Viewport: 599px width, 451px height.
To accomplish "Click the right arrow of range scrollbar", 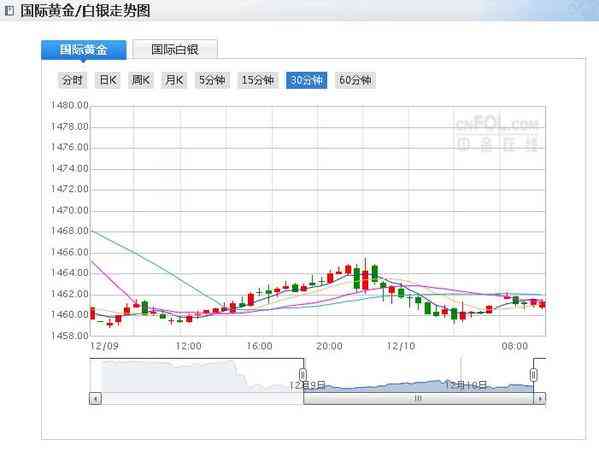I will point(539,399).
